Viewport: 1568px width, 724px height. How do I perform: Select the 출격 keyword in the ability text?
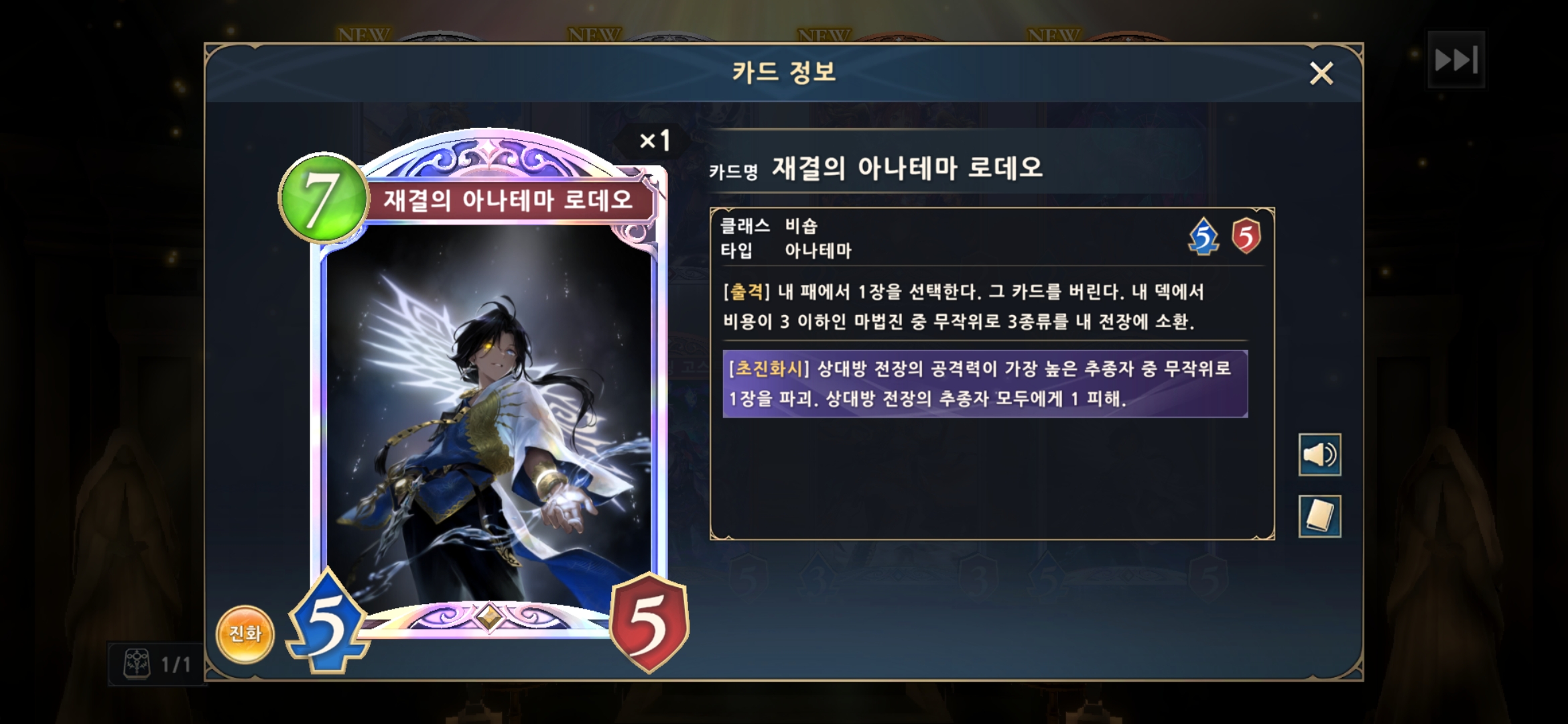(x=746, y=292)
